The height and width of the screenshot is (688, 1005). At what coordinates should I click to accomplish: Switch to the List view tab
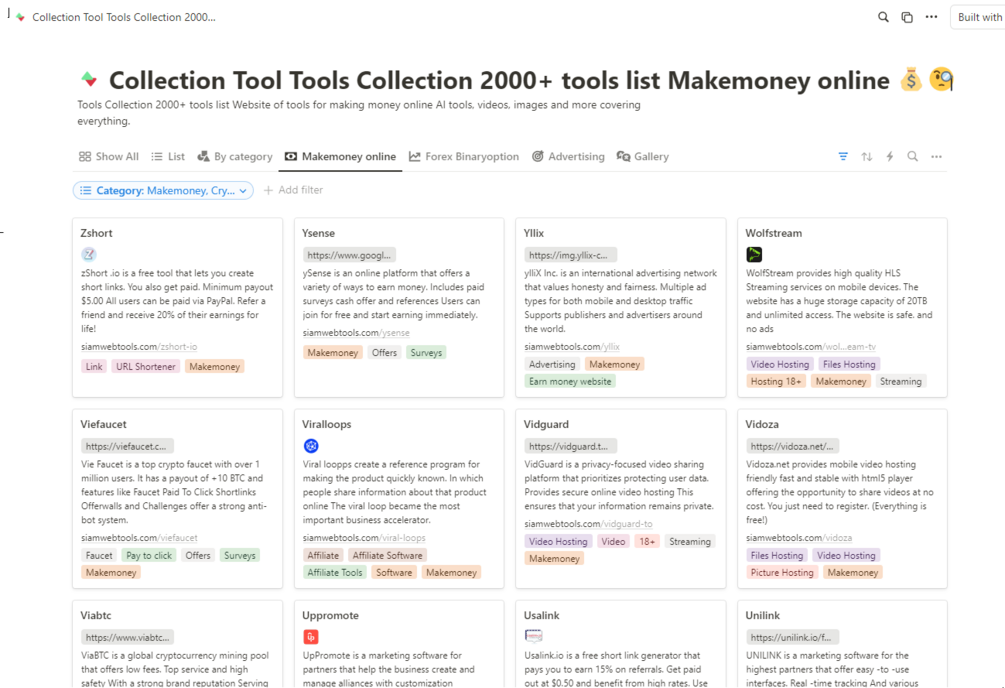tap(168, 156)
